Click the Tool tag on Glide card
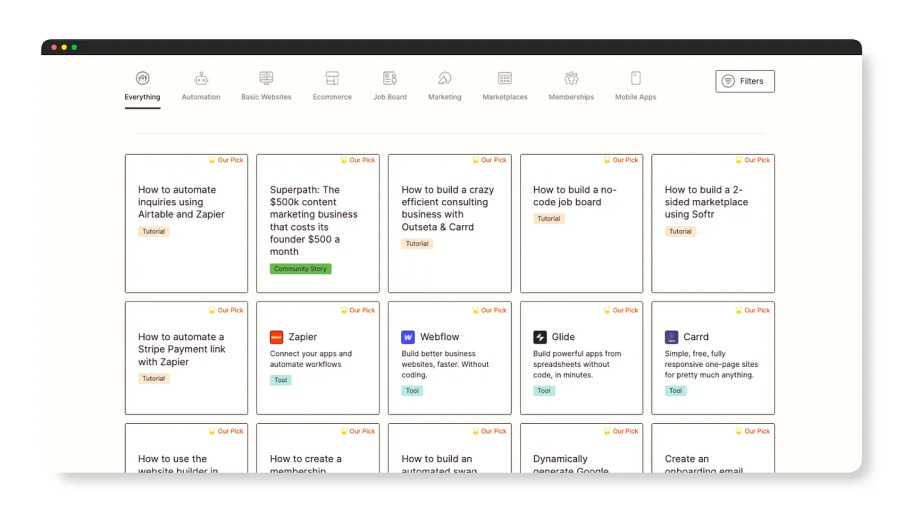 pyautogui.click(x=544, y=391)
